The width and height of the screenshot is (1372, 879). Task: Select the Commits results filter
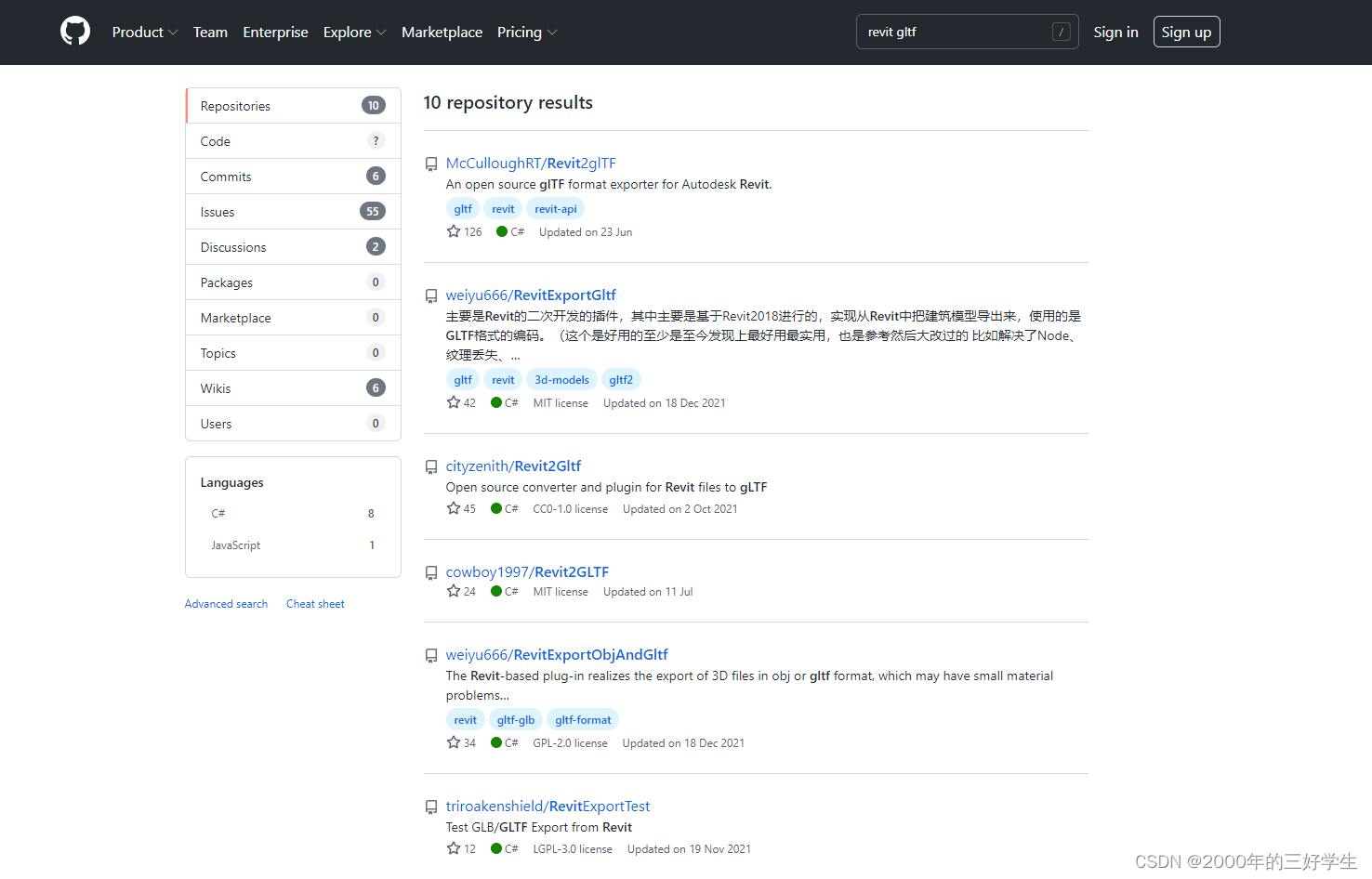(293, 177)
